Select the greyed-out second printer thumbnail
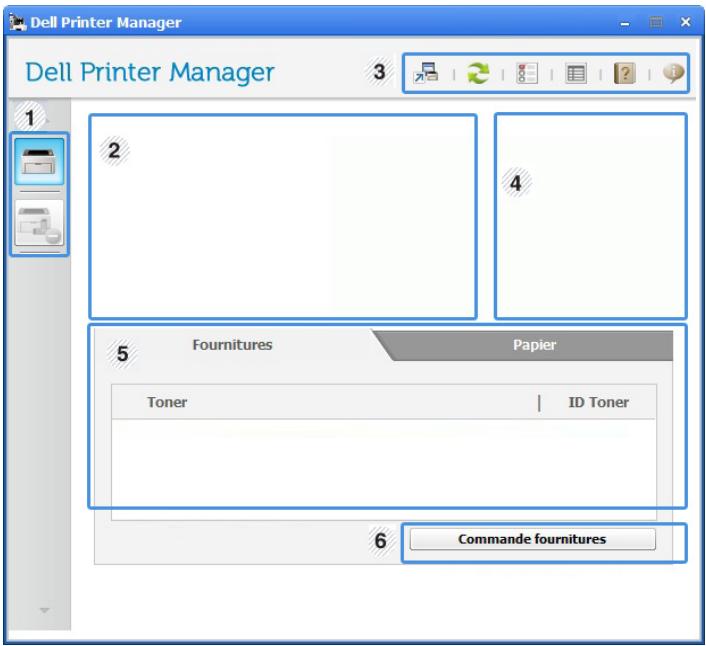This screenshot has width=706, height=646. 39,223
